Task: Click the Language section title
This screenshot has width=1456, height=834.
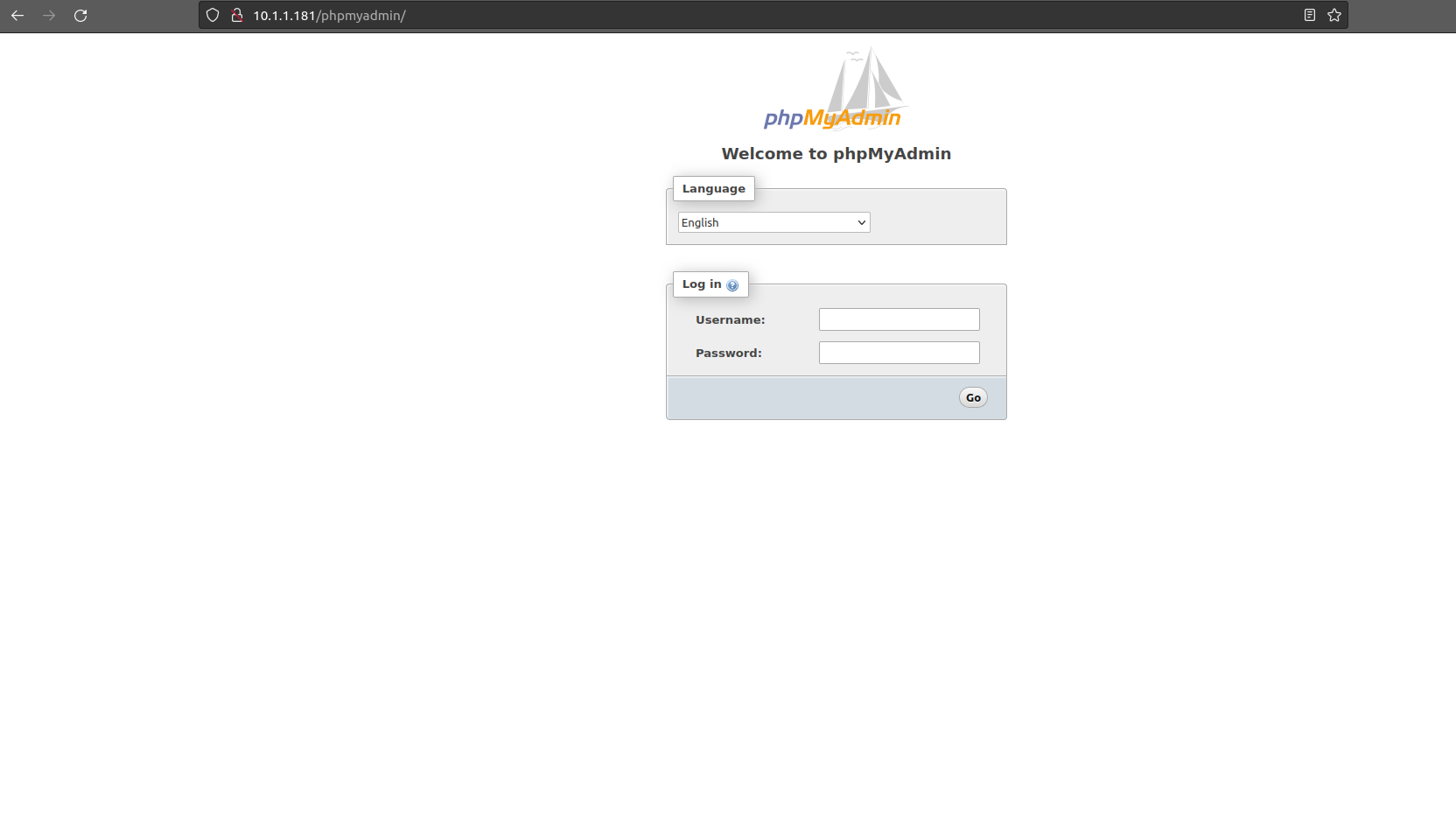Action: (x=713, y=189)
